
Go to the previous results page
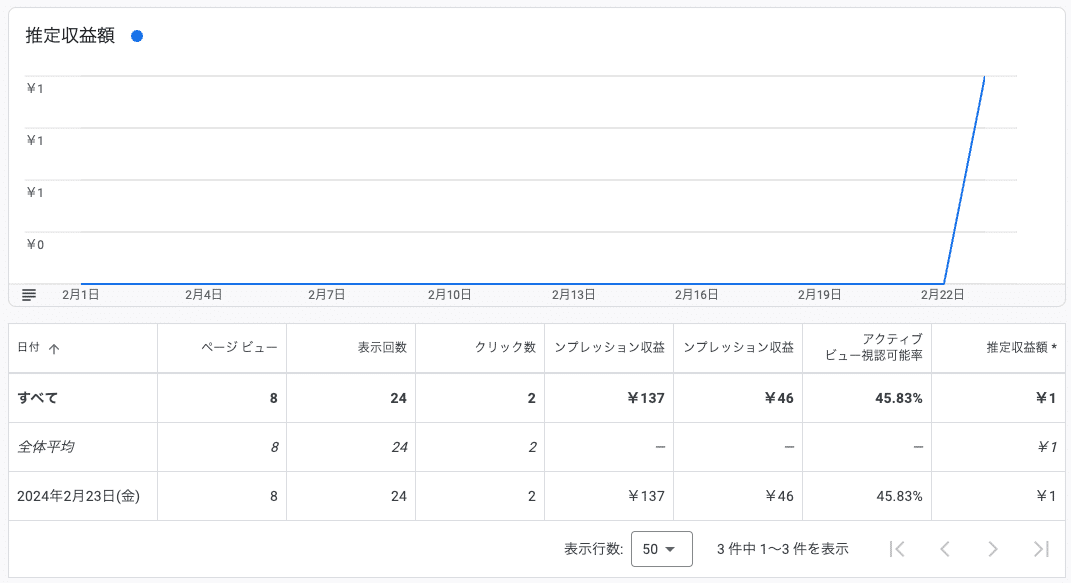[945, 548]
